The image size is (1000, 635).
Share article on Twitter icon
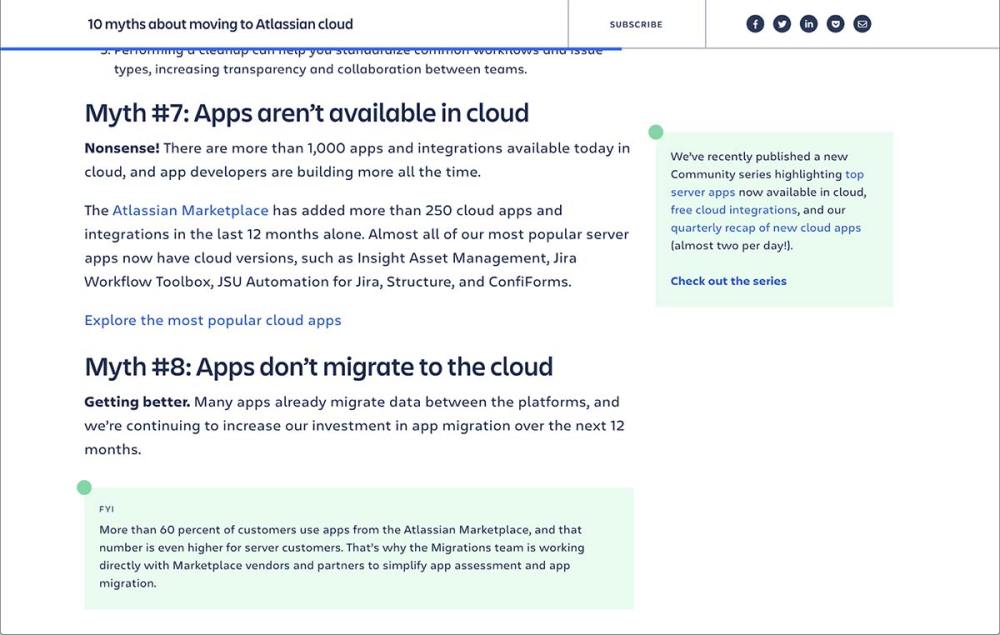pos(782,24)
